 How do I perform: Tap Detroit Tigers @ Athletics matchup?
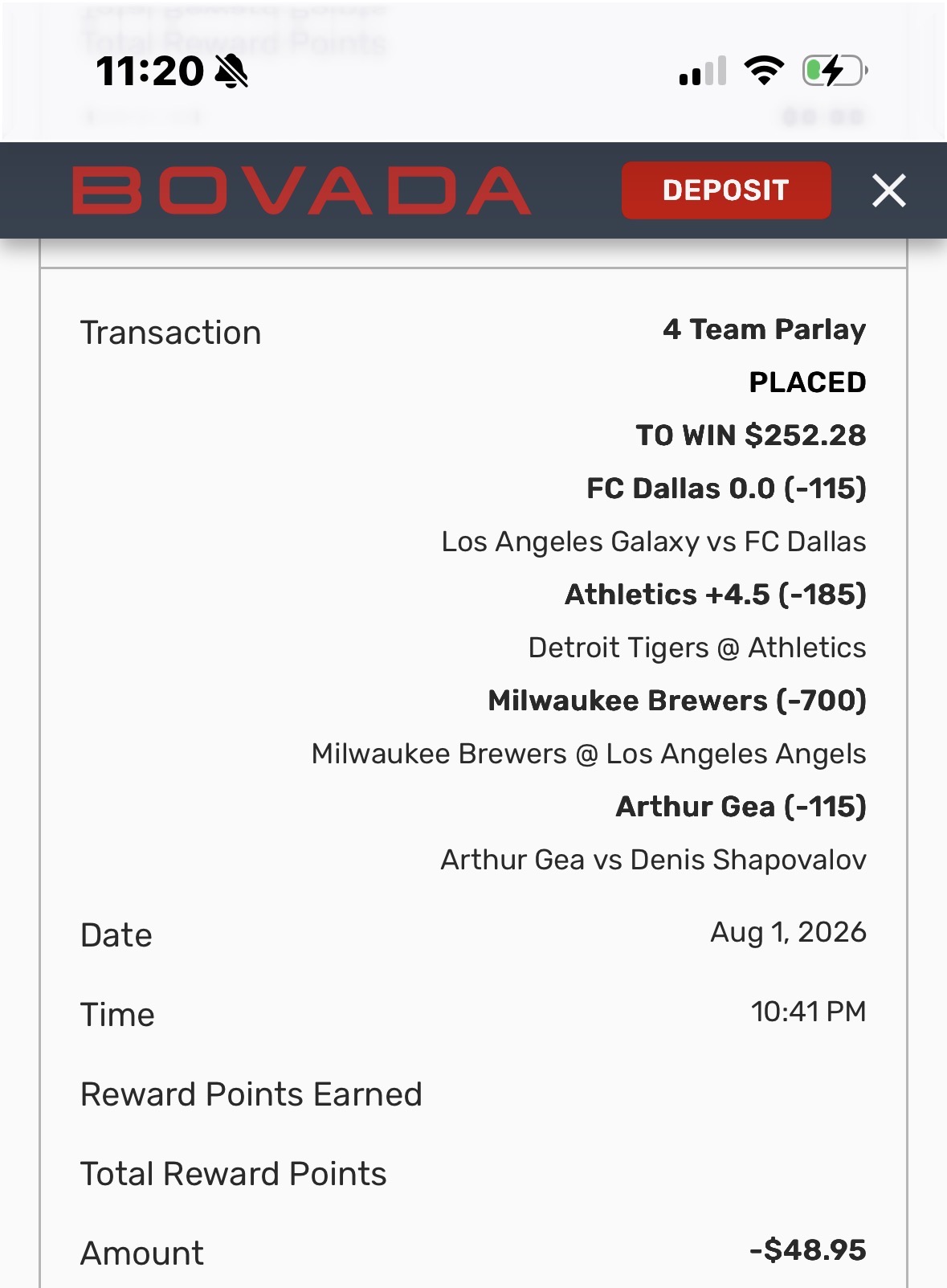pos(697,648)
